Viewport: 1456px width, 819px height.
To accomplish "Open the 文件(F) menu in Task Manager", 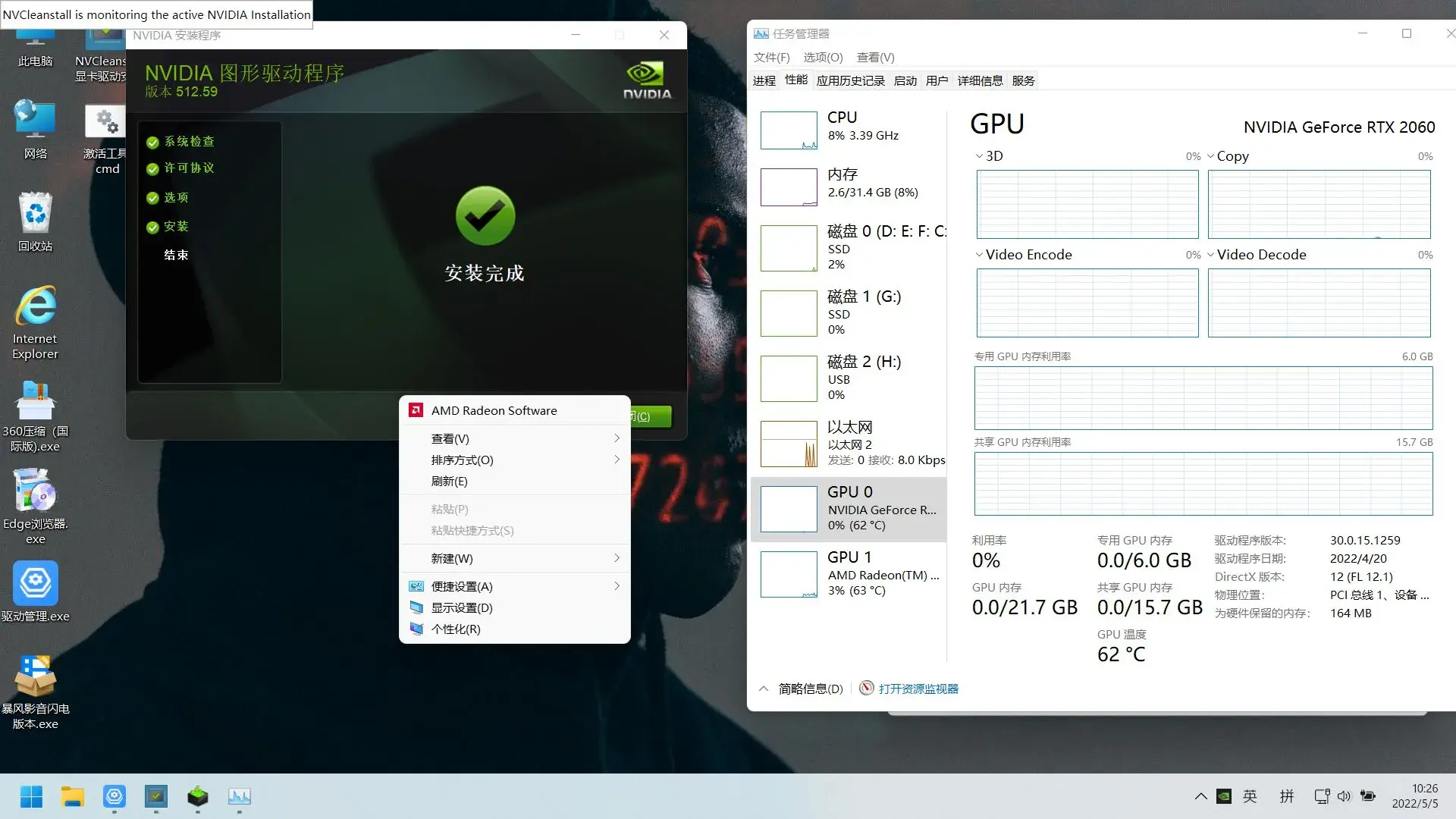I will (x=771, y=58).
